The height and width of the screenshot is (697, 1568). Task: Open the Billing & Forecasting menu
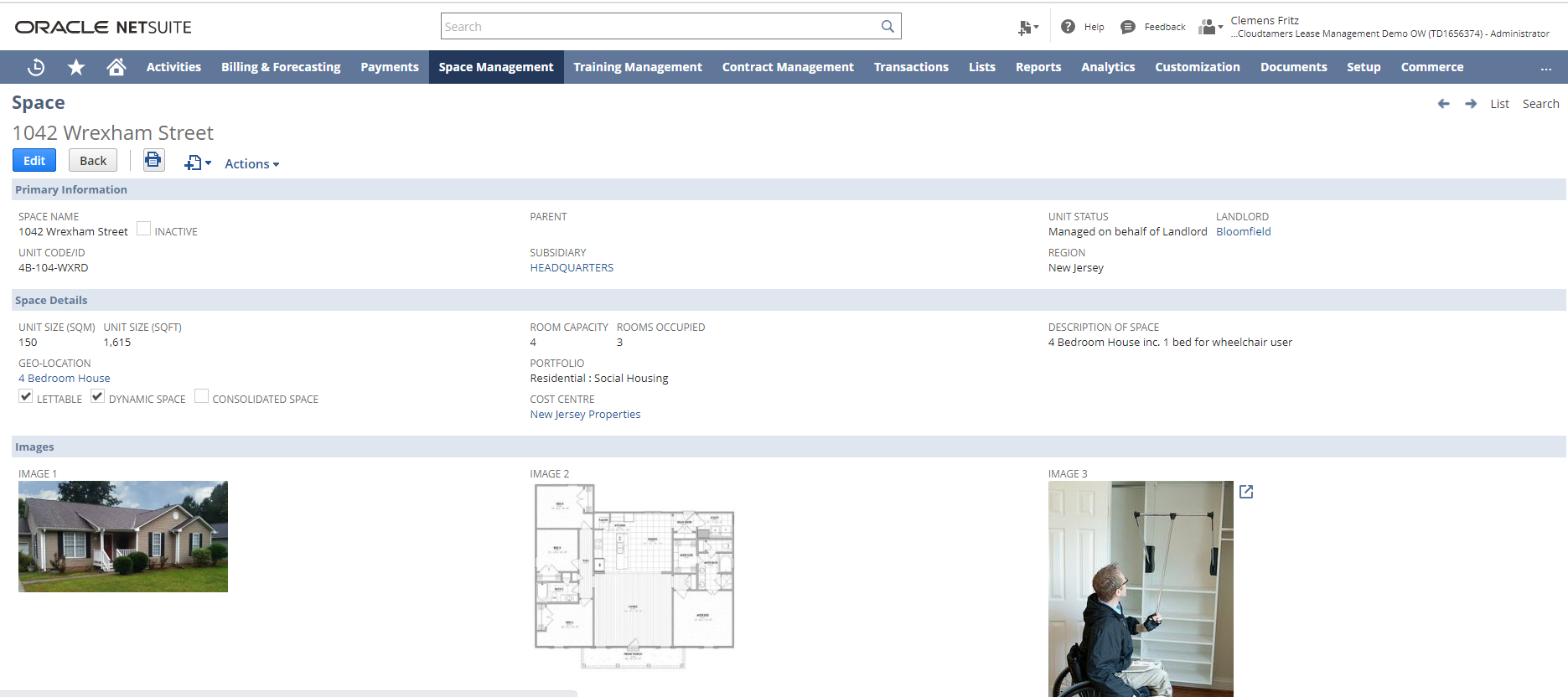pyautogui.click(x=281, y=67)
